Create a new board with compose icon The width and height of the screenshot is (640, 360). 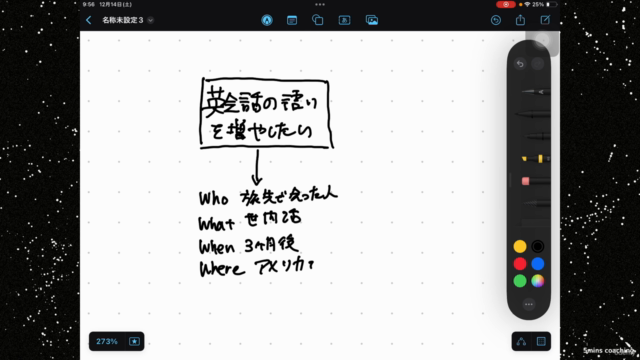tap(545, 20)
